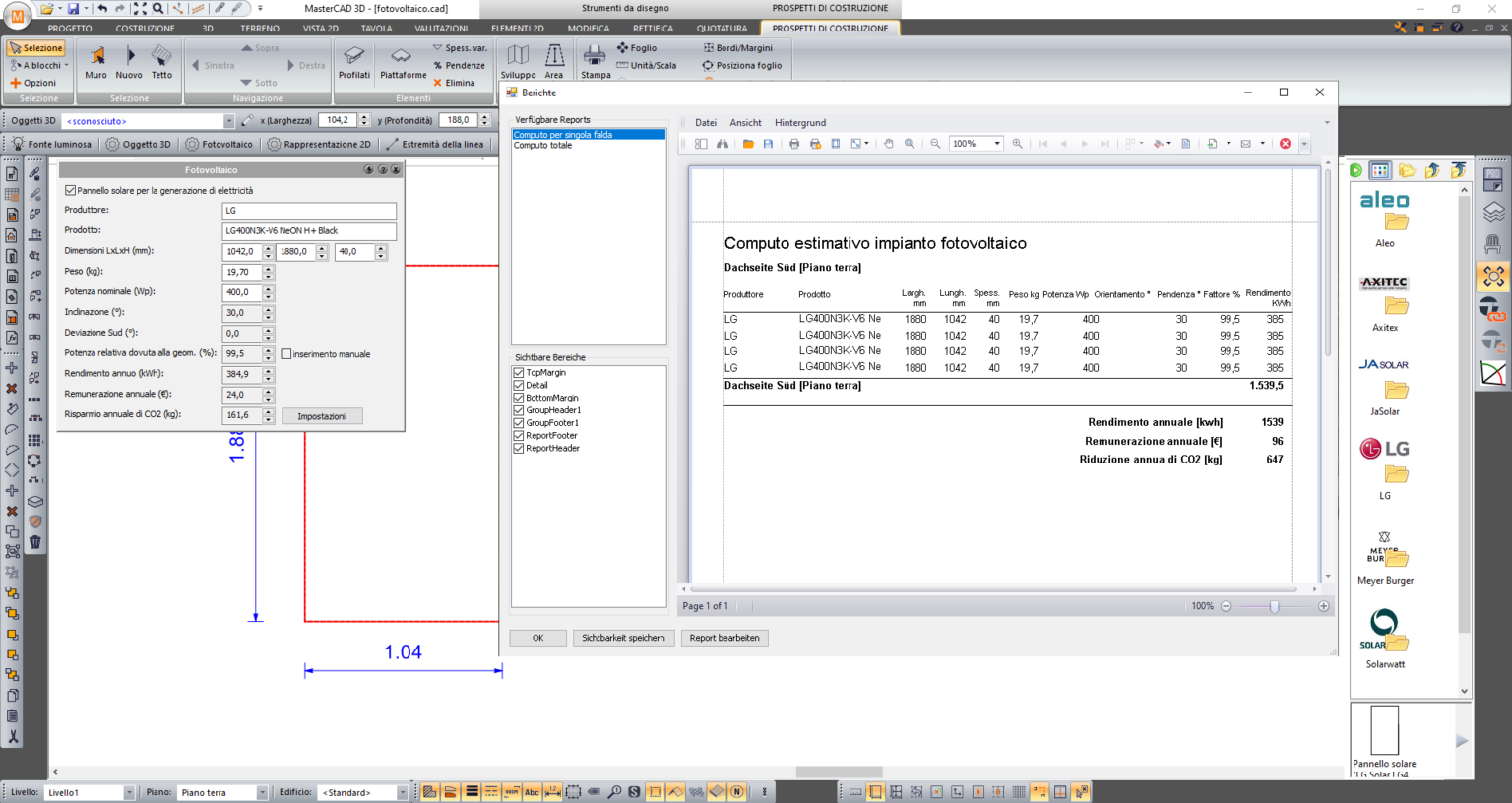Toggle ReportHeader checkbox
The height and width of the screenshot is (803, 1512).
[519, 449]
